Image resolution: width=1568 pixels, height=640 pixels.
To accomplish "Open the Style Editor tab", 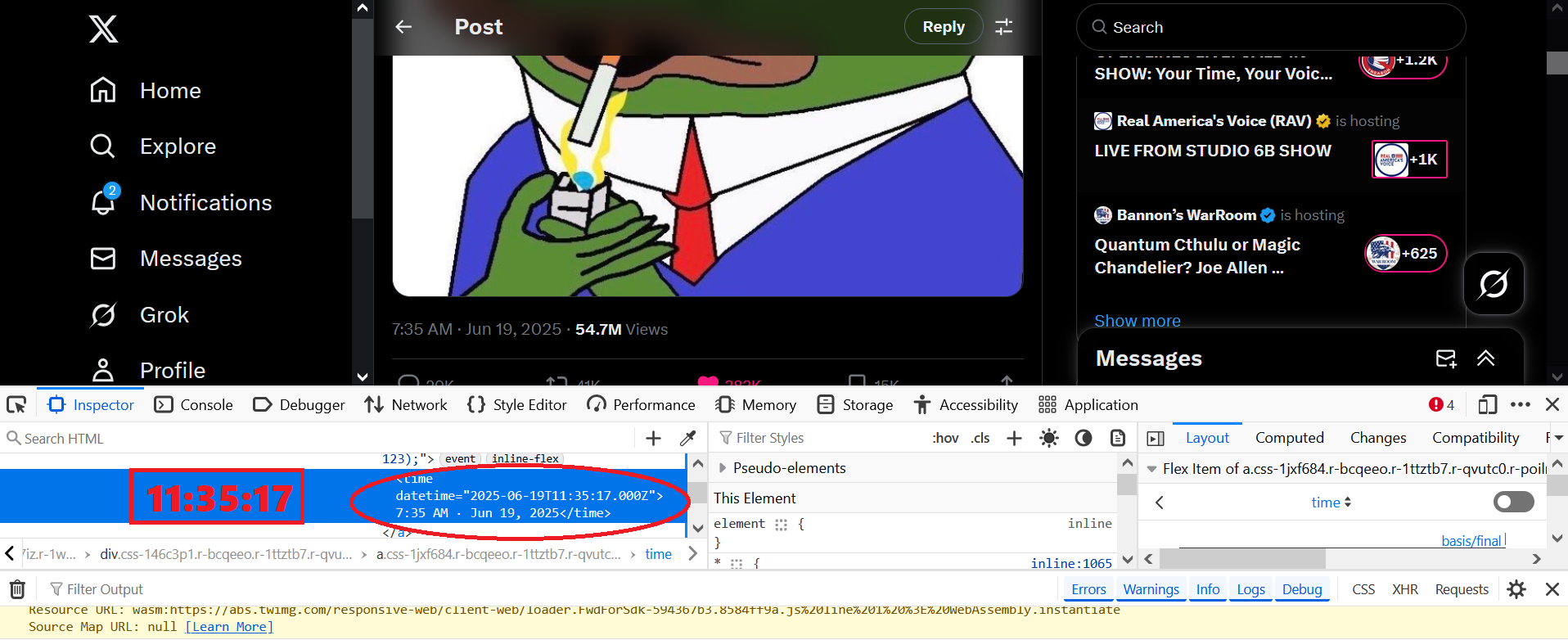I will point(516,405).
